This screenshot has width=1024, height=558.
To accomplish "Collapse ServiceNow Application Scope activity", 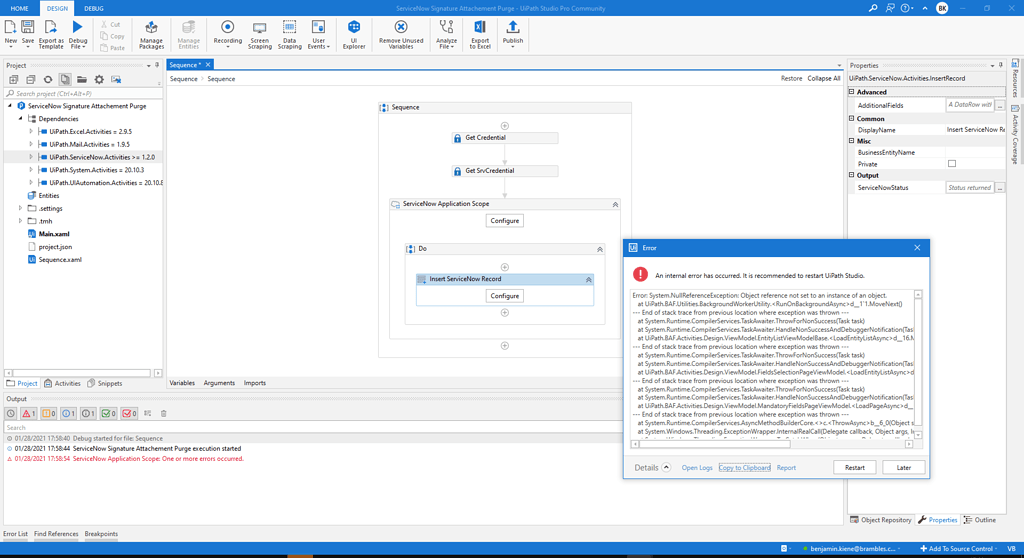I will [x=615, y=205].
